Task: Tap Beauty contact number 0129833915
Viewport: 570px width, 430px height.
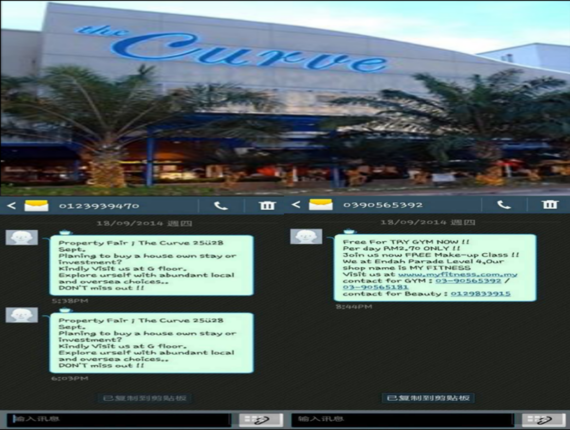Action: point(481,294)
